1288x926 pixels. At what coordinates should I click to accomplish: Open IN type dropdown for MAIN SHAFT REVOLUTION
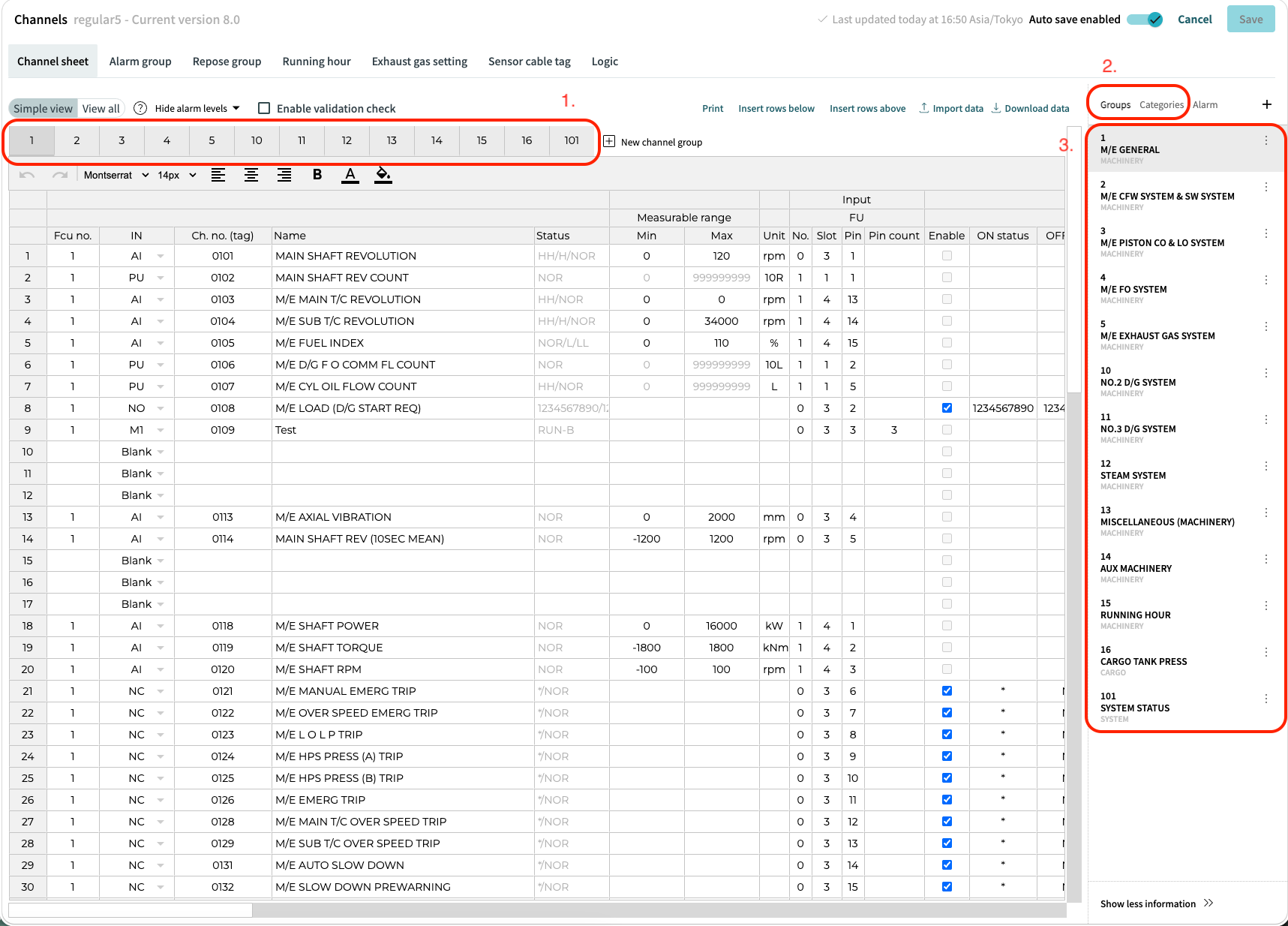click(x=161, y=257)
